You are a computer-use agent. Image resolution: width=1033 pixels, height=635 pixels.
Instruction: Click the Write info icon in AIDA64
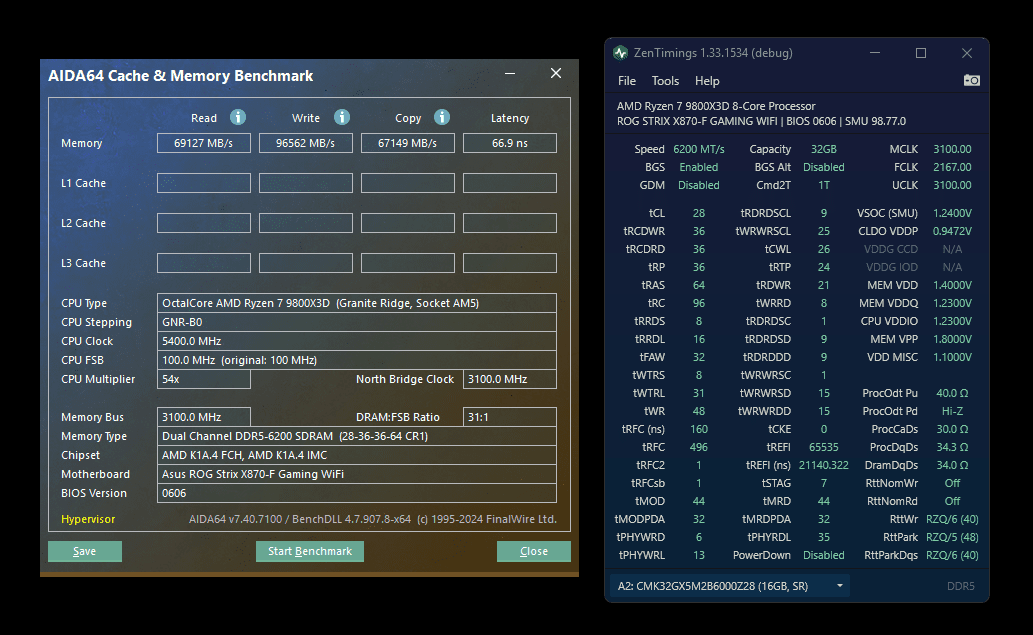coord(341,117)
